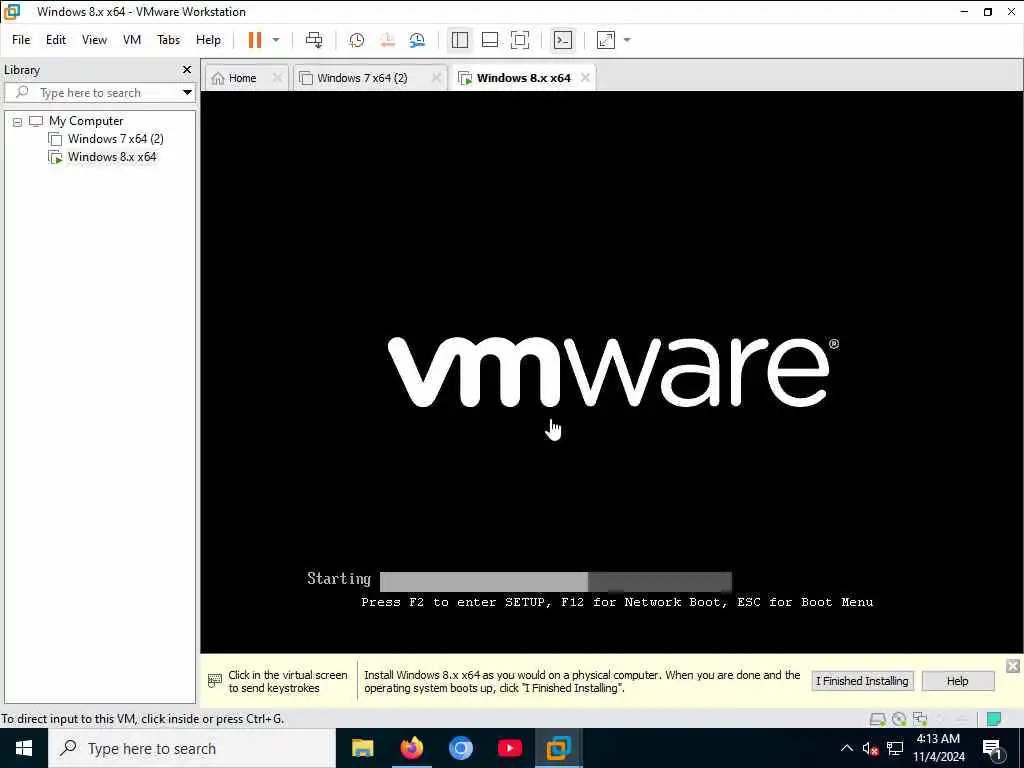Select My Computer in the library
The image size is (1024, 768).
[x=86, y=121]
